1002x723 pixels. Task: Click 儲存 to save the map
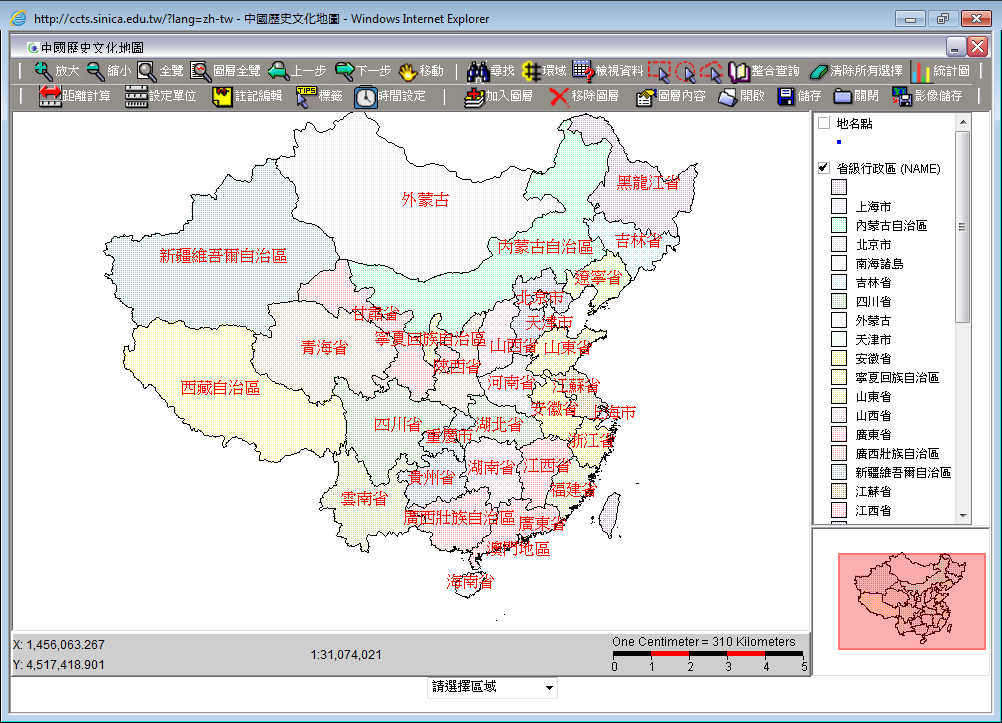tap(800, 96)
